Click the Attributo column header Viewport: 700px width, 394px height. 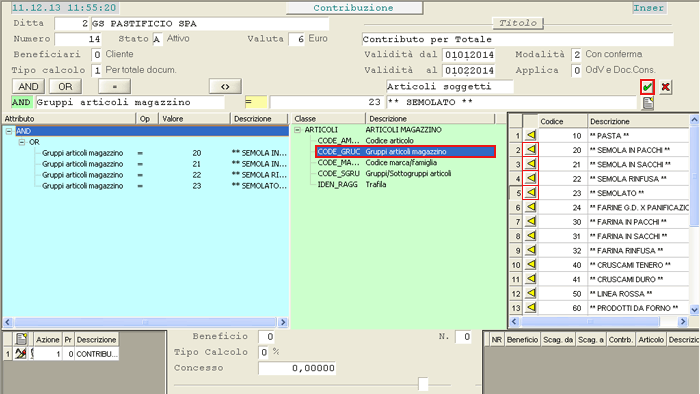69,119
